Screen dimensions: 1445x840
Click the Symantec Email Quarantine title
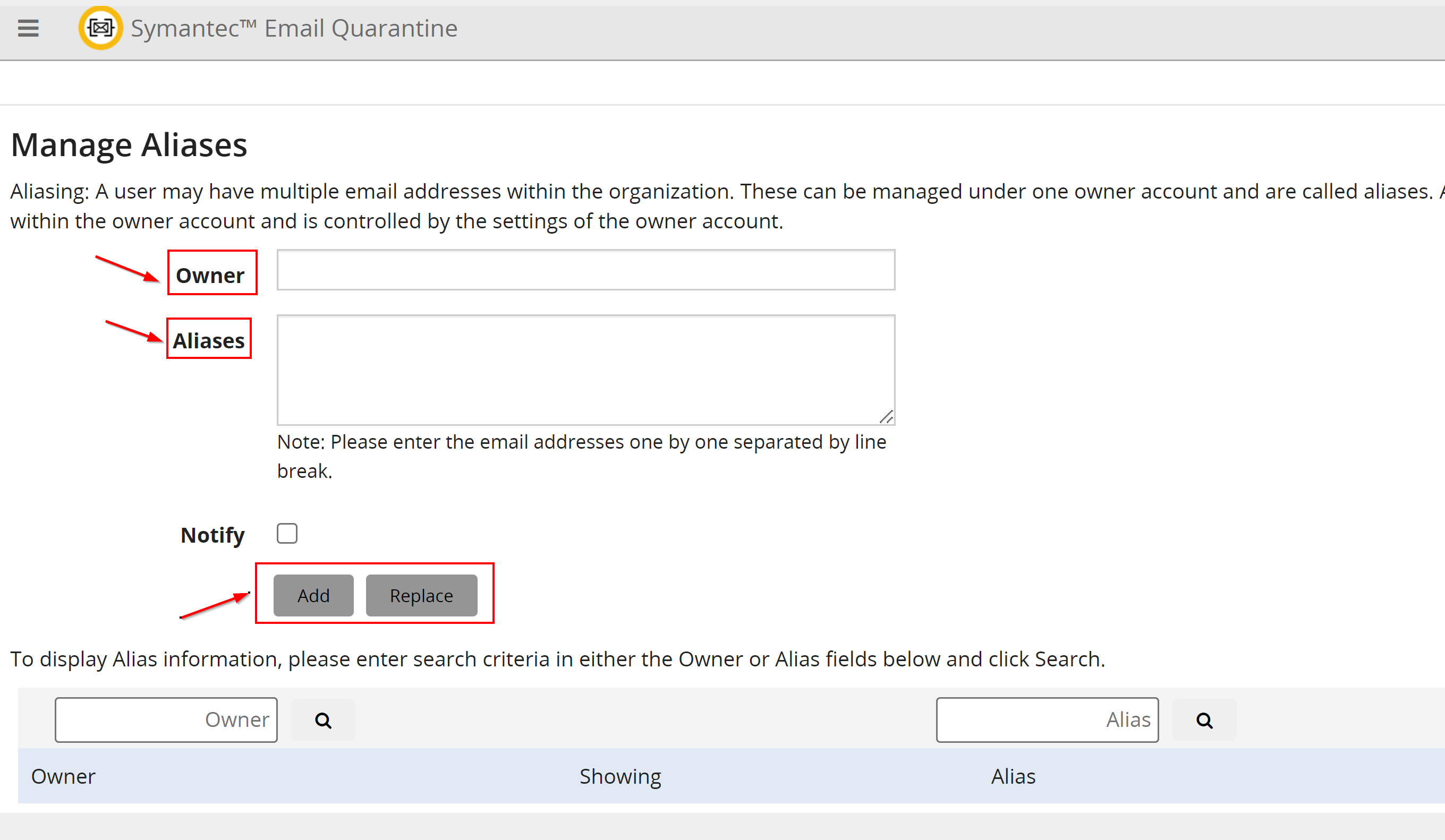point(294,29)
